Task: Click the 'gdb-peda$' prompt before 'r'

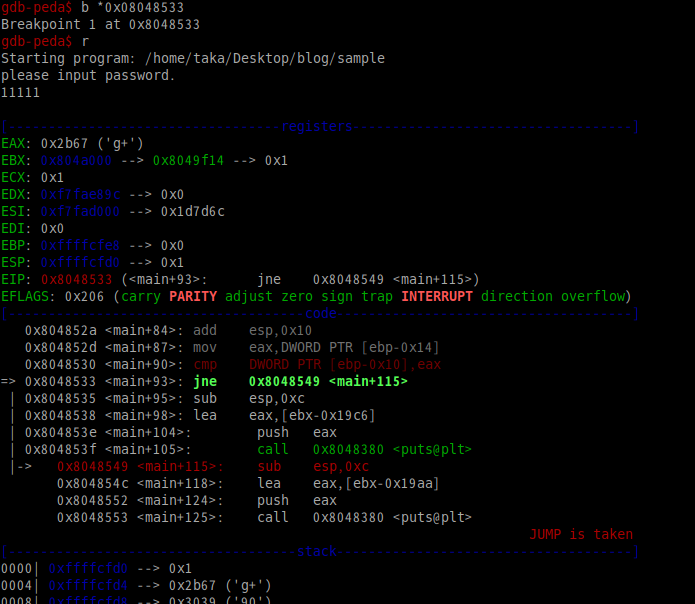Action: coord(36,42)
